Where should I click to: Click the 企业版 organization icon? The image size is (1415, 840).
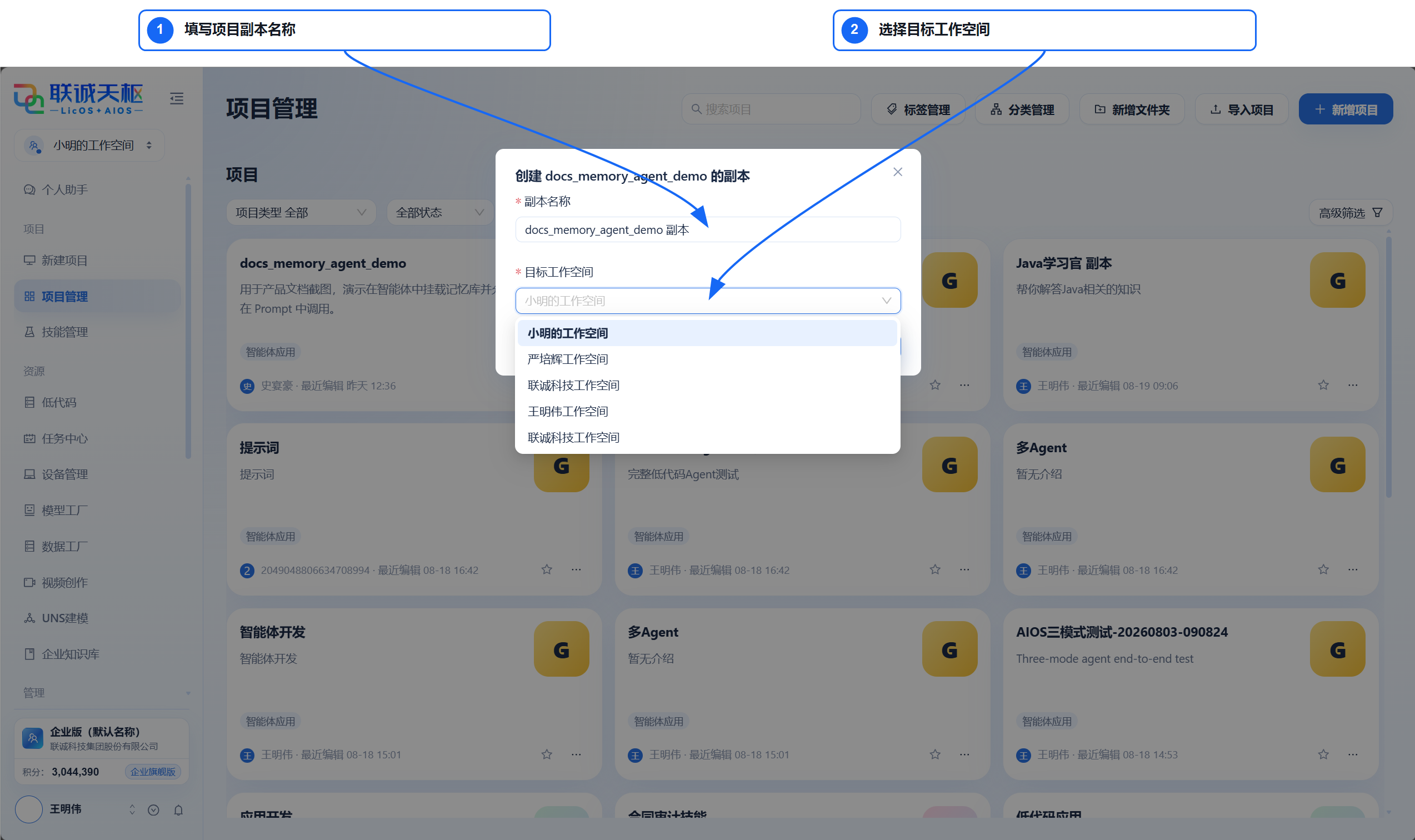click(32, 738)
